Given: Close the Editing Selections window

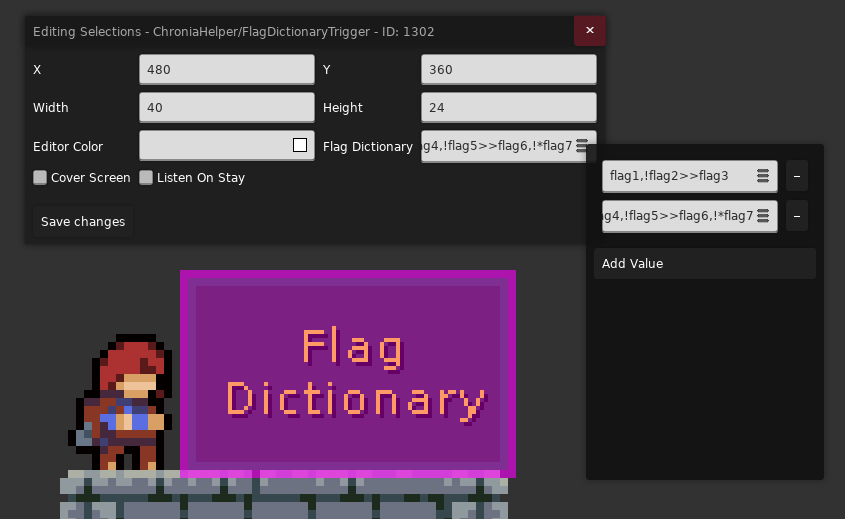Looking at the screenshot, I should click(x=590, y=31).
